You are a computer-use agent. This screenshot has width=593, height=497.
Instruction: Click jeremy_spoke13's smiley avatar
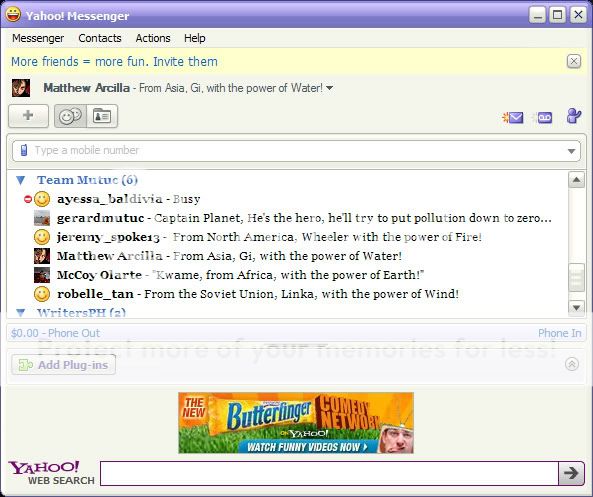pos(42,237)
